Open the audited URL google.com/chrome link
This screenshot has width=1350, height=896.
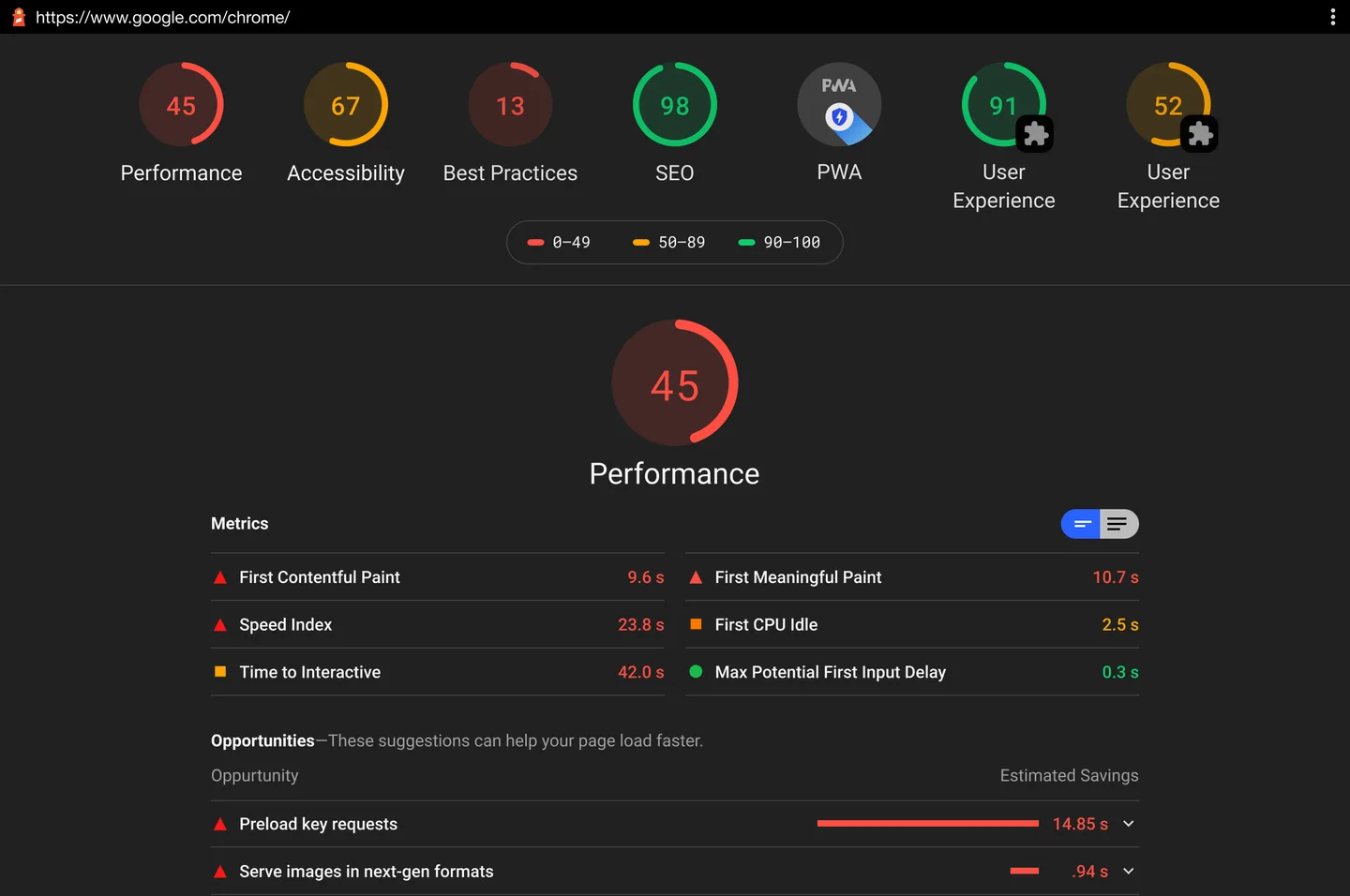(x=163, y=17)
